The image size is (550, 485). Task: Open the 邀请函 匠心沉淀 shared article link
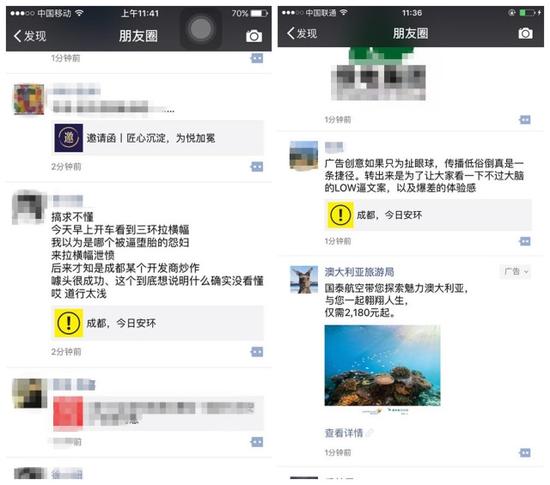[x=158, y=138]
